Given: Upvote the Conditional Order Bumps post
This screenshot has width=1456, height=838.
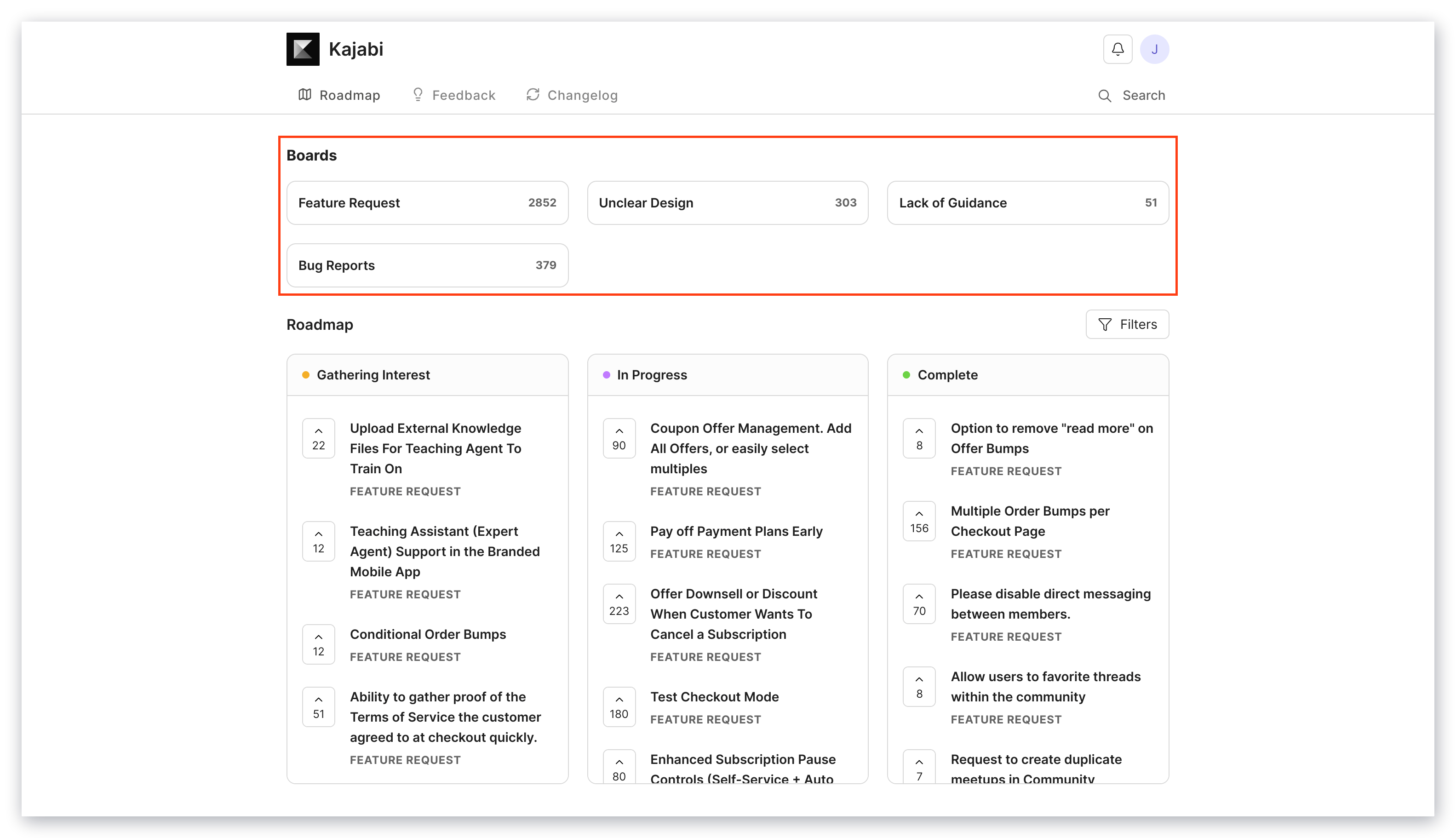Looking at the screenshot, I should (318, 644).
